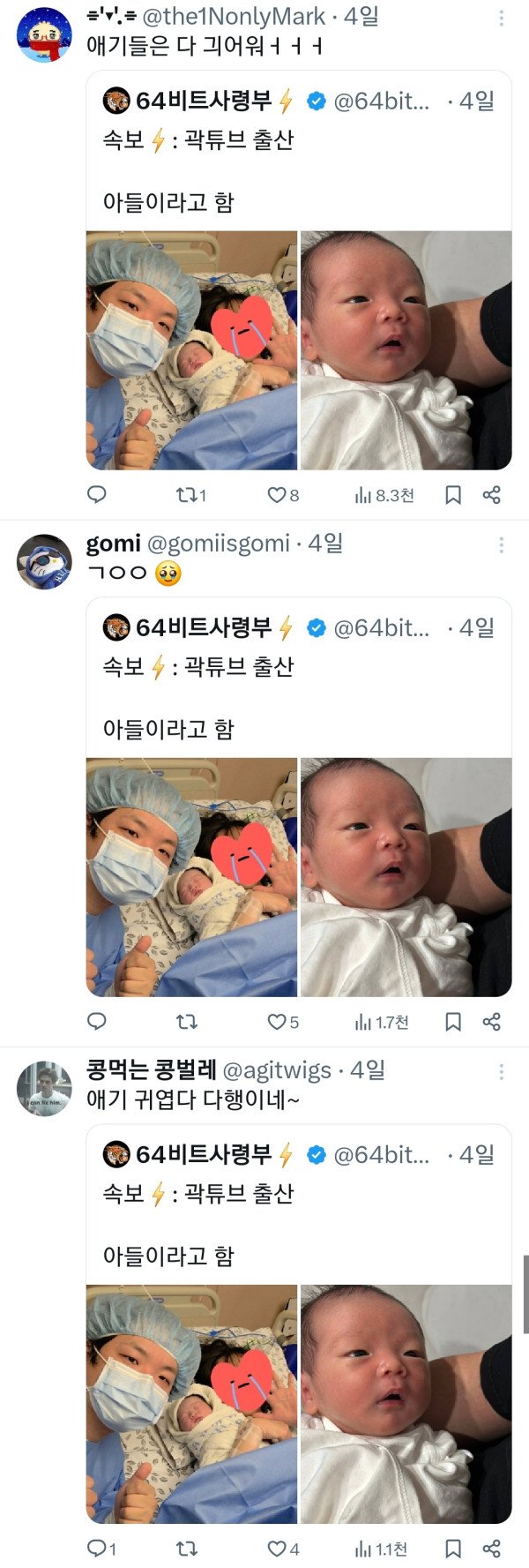The image size is (529, 1568).
Task: Bookmark 콩먹는 콩벌레's post
Action: coord(453,1549)
